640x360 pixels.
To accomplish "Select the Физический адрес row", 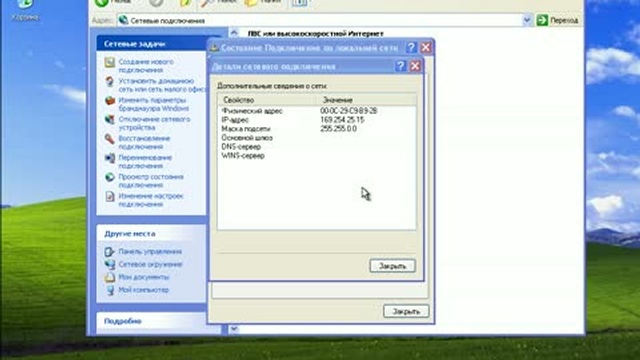I will (317, 111).
